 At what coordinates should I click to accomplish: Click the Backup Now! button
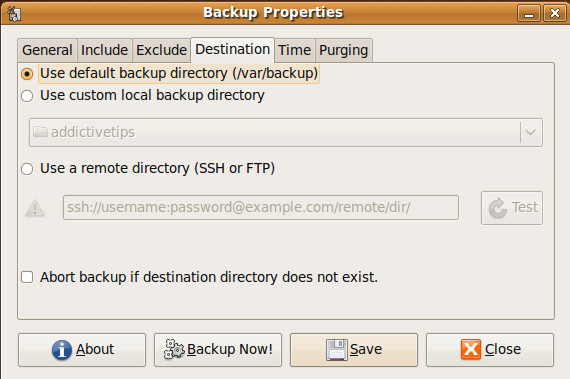click(218, 350)
